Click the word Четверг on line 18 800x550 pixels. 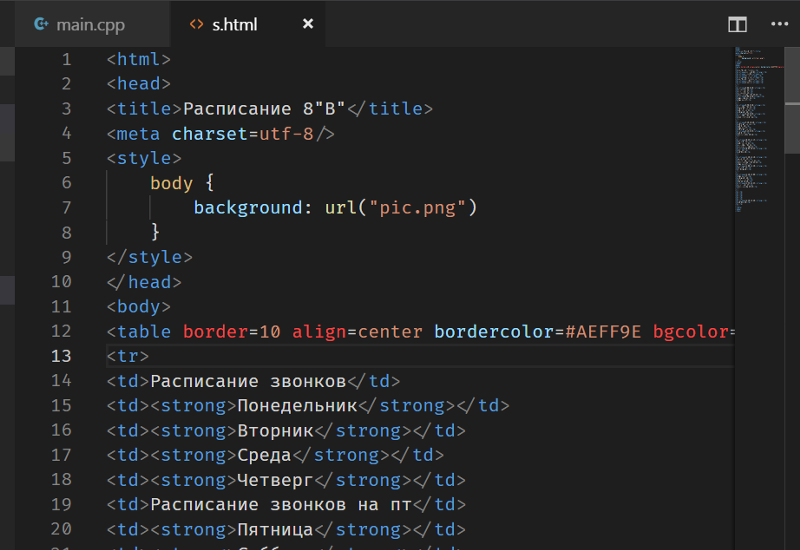(x=275, y=480)
